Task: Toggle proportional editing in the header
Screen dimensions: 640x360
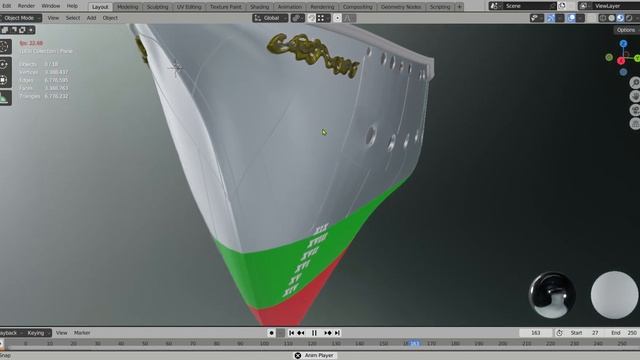Action: click(x=338, y=18)
